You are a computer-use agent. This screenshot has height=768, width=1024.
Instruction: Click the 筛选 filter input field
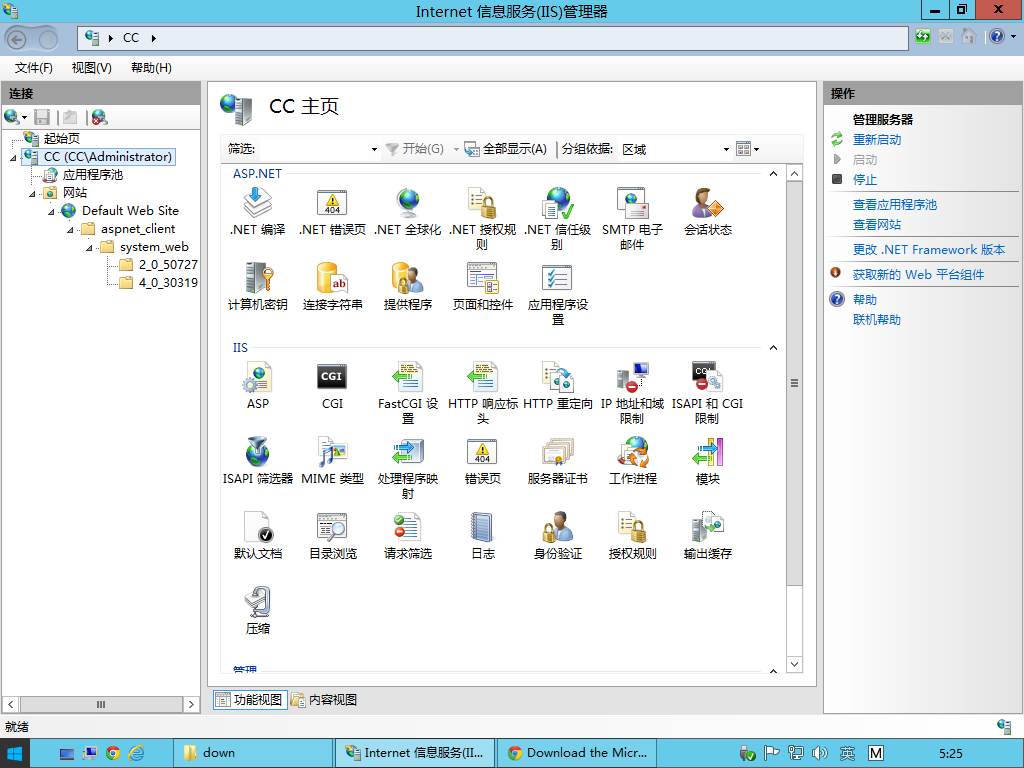[320, 150]
